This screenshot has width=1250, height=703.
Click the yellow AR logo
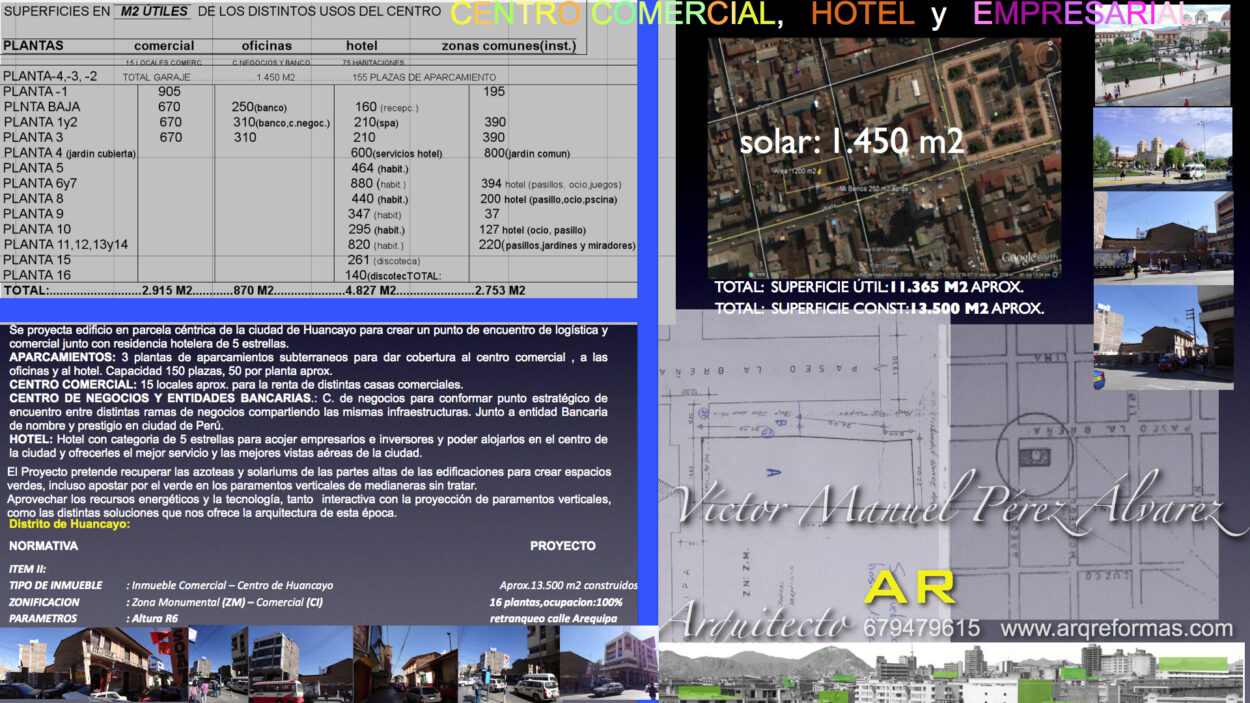pyautogui.click(x=911, y=588)
